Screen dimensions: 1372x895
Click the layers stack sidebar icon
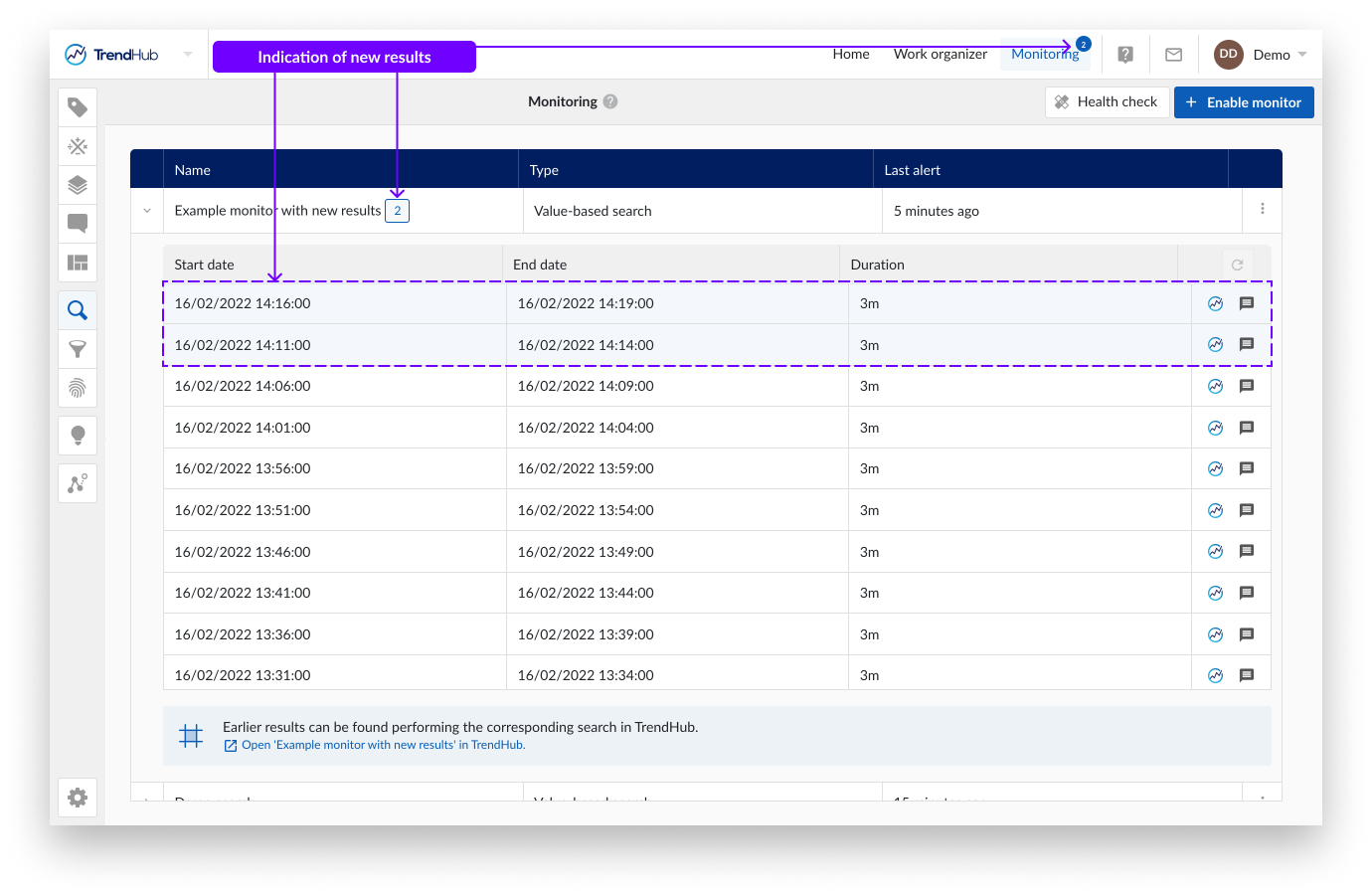78,185
